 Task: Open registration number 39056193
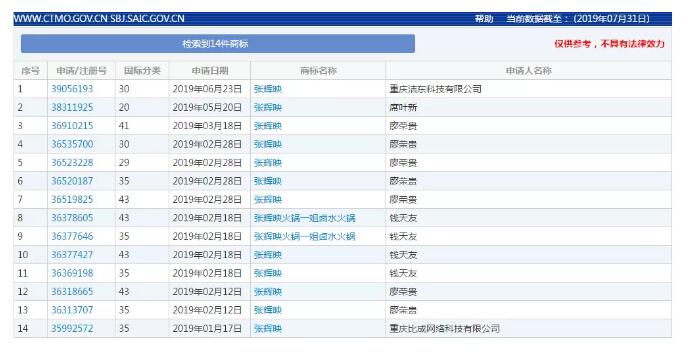pos(72,89)
